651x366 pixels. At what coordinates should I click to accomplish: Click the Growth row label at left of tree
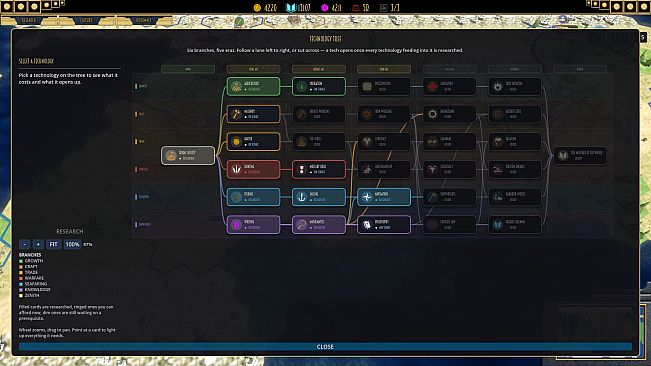[x=141, y=86]
